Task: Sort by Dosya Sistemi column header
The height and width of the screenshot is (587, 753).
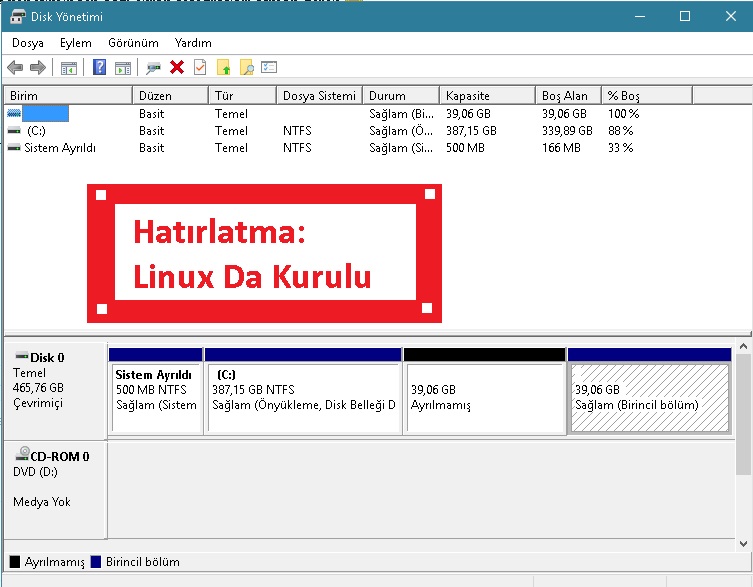Action: point(319,96)
